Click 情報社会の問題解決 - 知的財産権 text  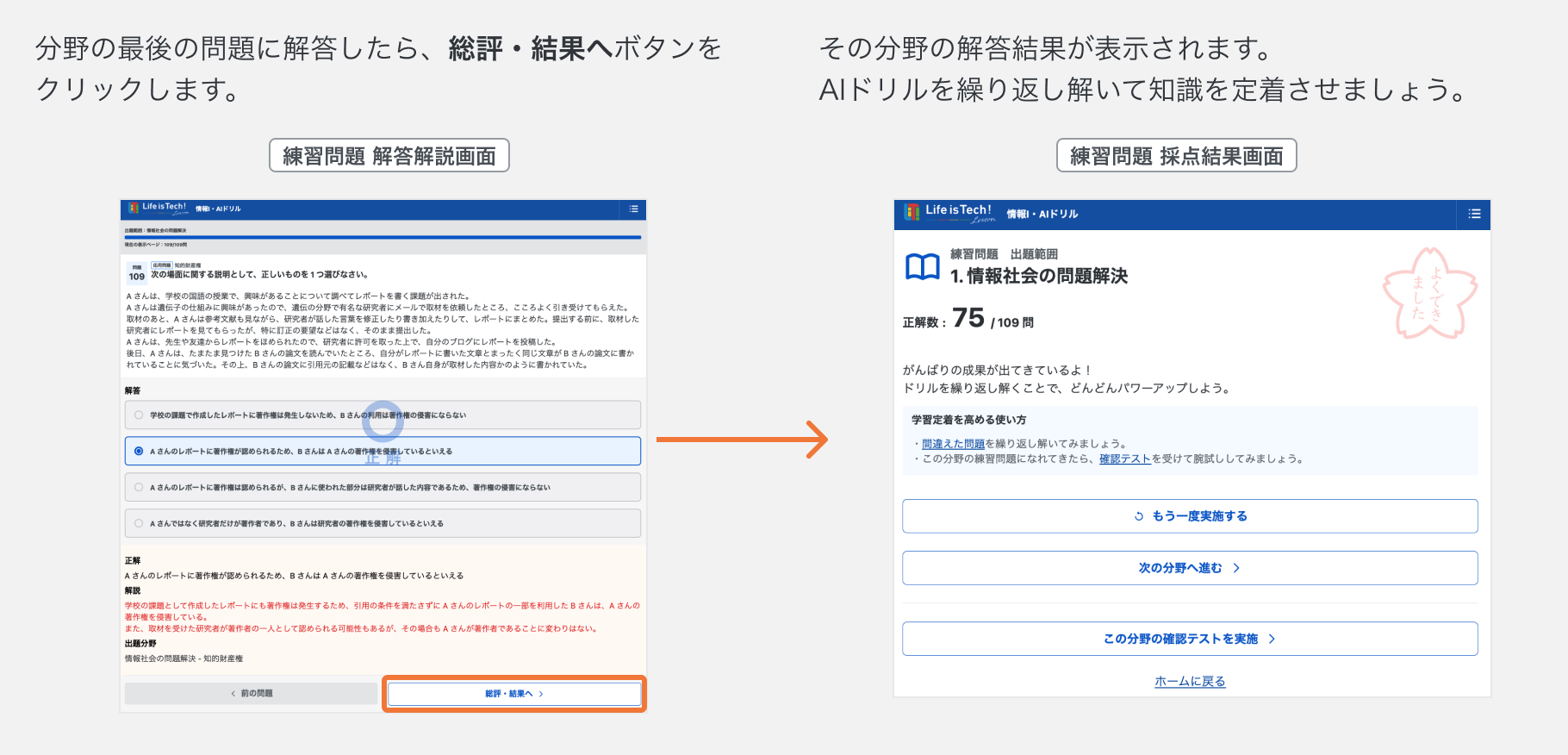click(184, 658)
